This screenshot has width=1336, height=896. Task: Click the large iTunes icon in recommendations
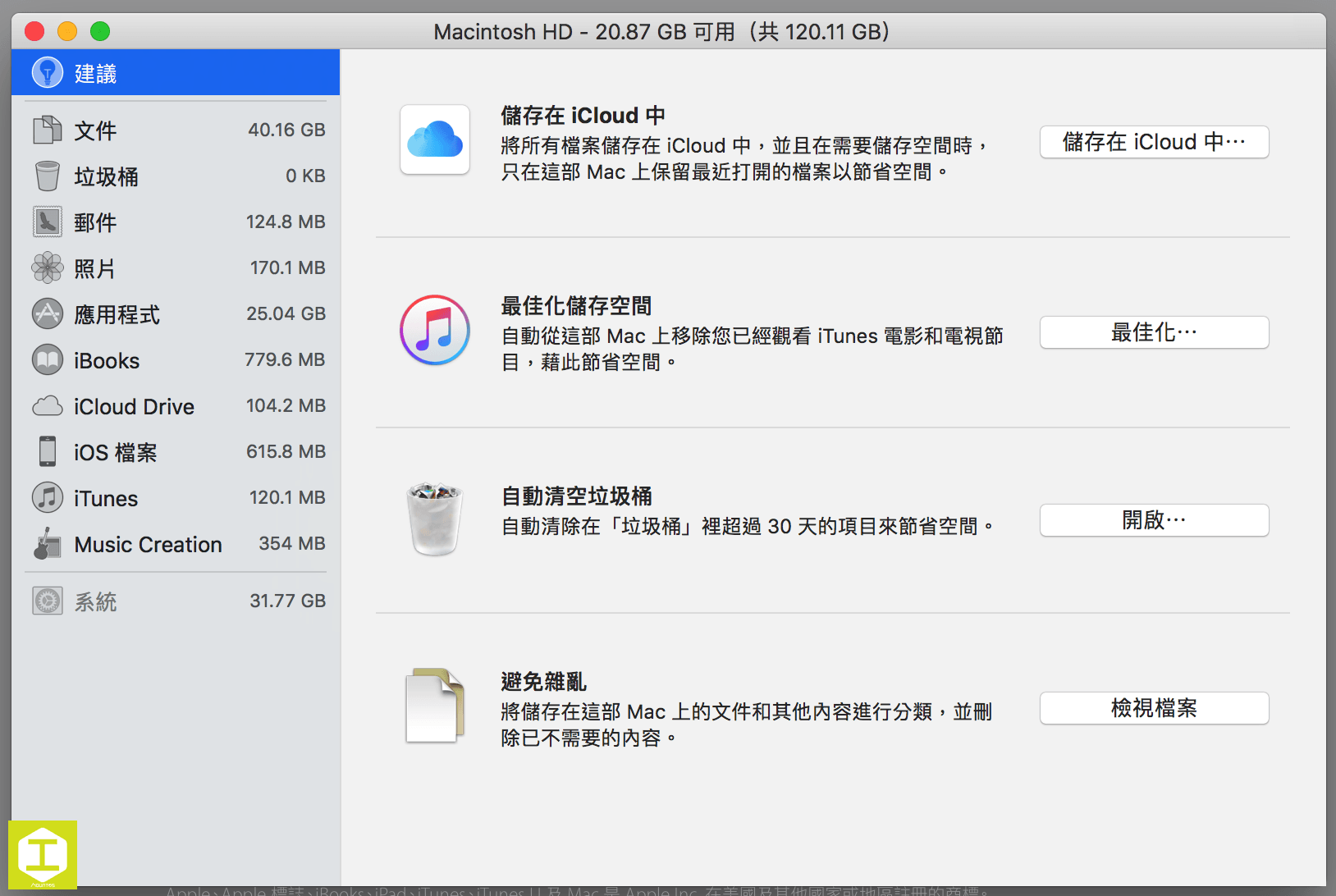(434, 330)
